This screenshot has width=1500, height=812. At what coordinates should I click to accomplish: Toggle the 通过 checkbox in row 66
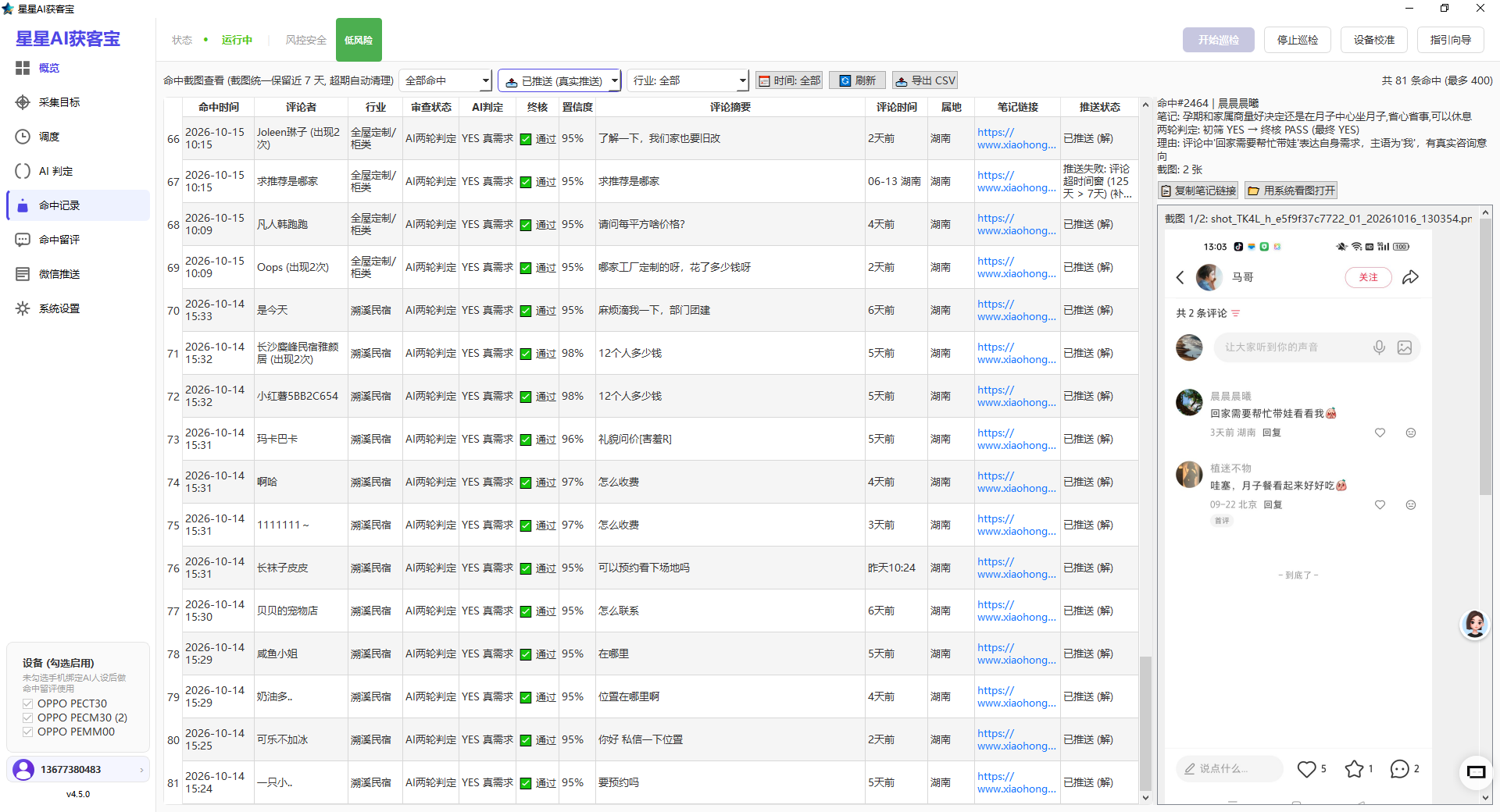[x=526, y=139]
